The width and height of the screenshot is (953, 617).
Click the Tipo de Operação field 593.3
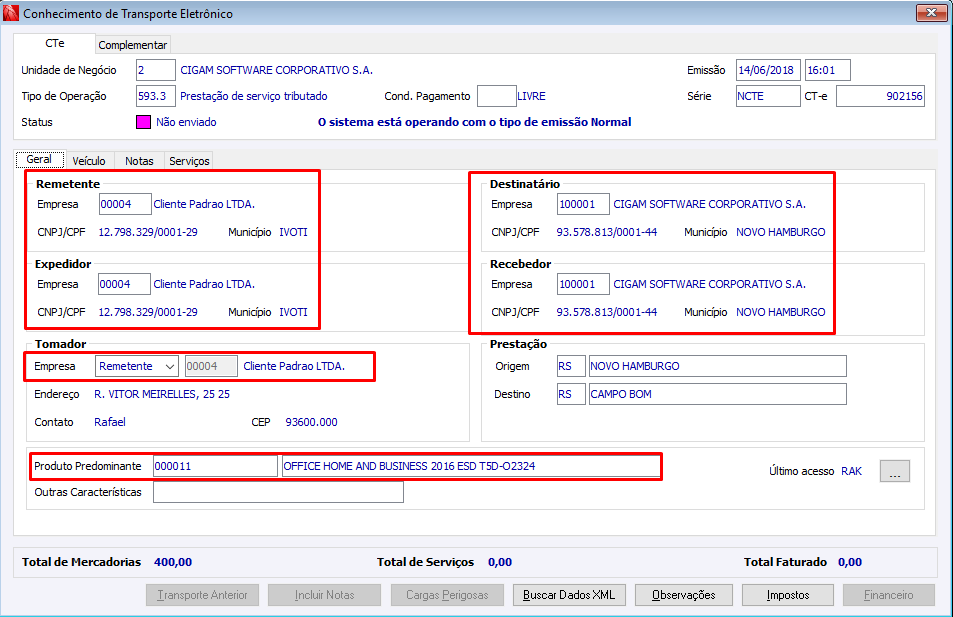[x=156, y=96]
